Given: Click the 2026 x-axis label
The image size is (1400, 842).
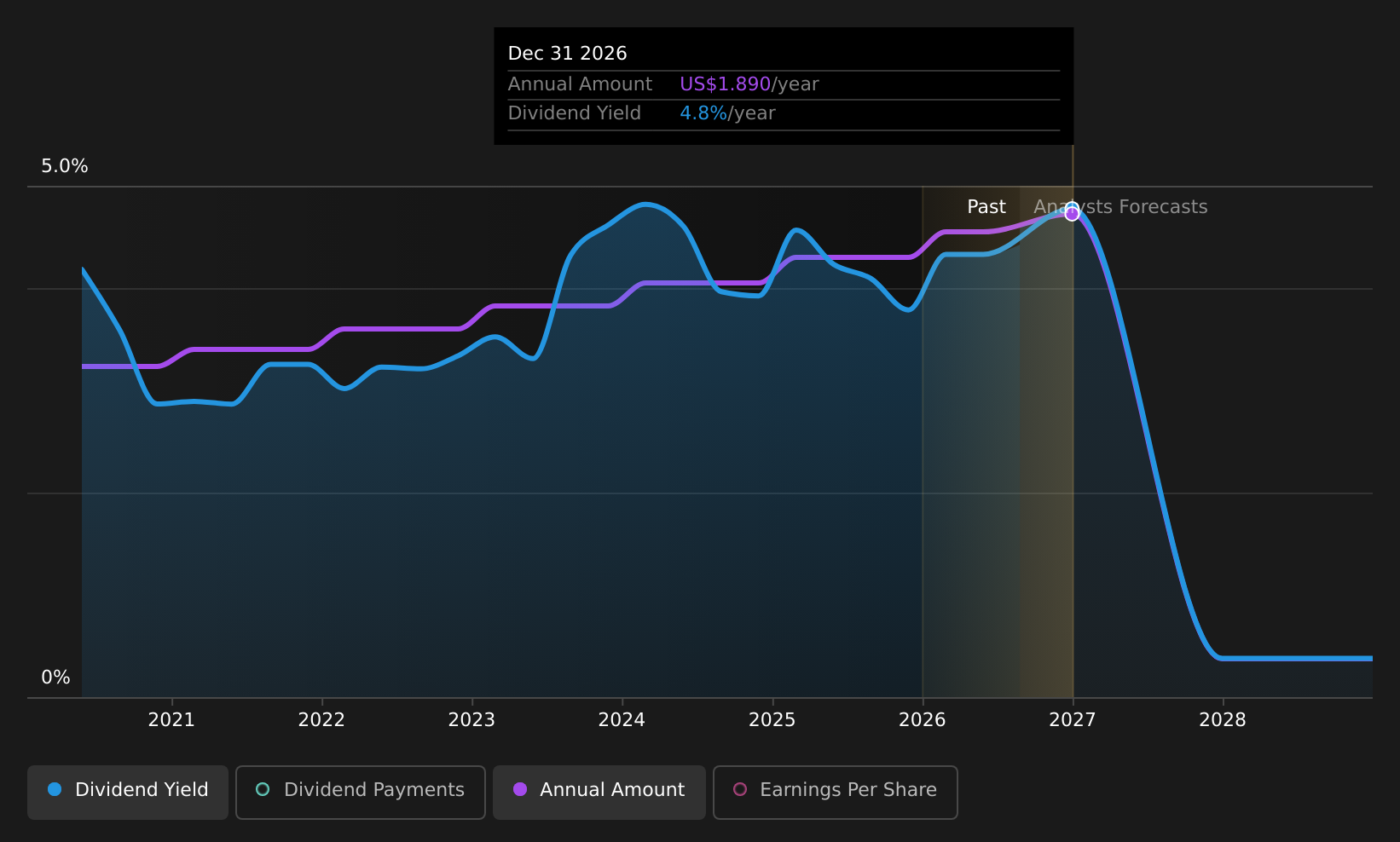Looking at the screenshot, I should pos(923,720).
